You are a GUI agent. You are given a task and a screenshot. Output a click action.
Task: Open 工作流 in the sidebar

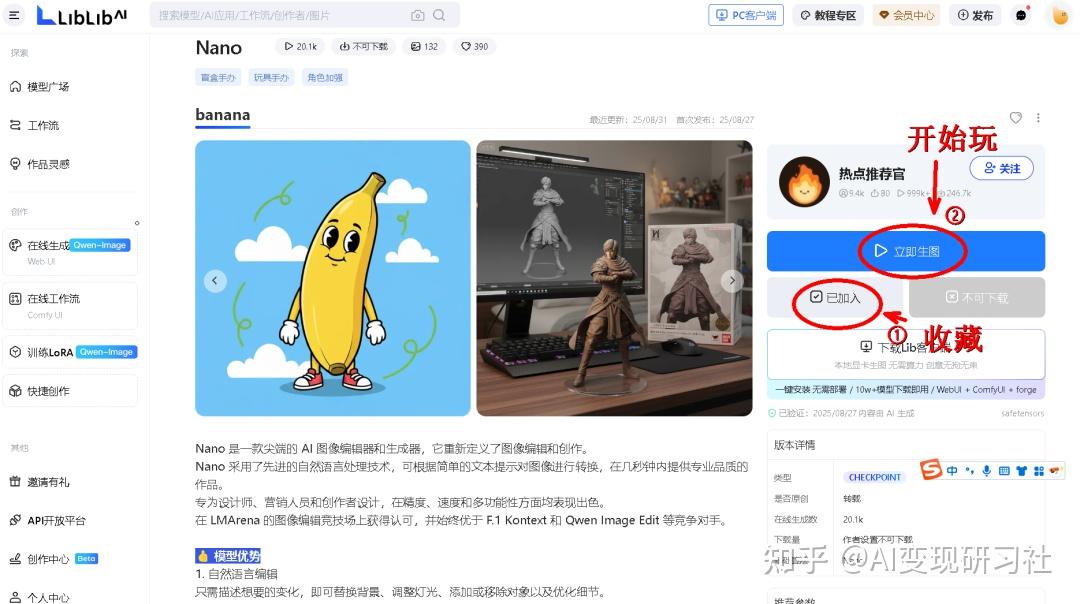tap(43, 125)
